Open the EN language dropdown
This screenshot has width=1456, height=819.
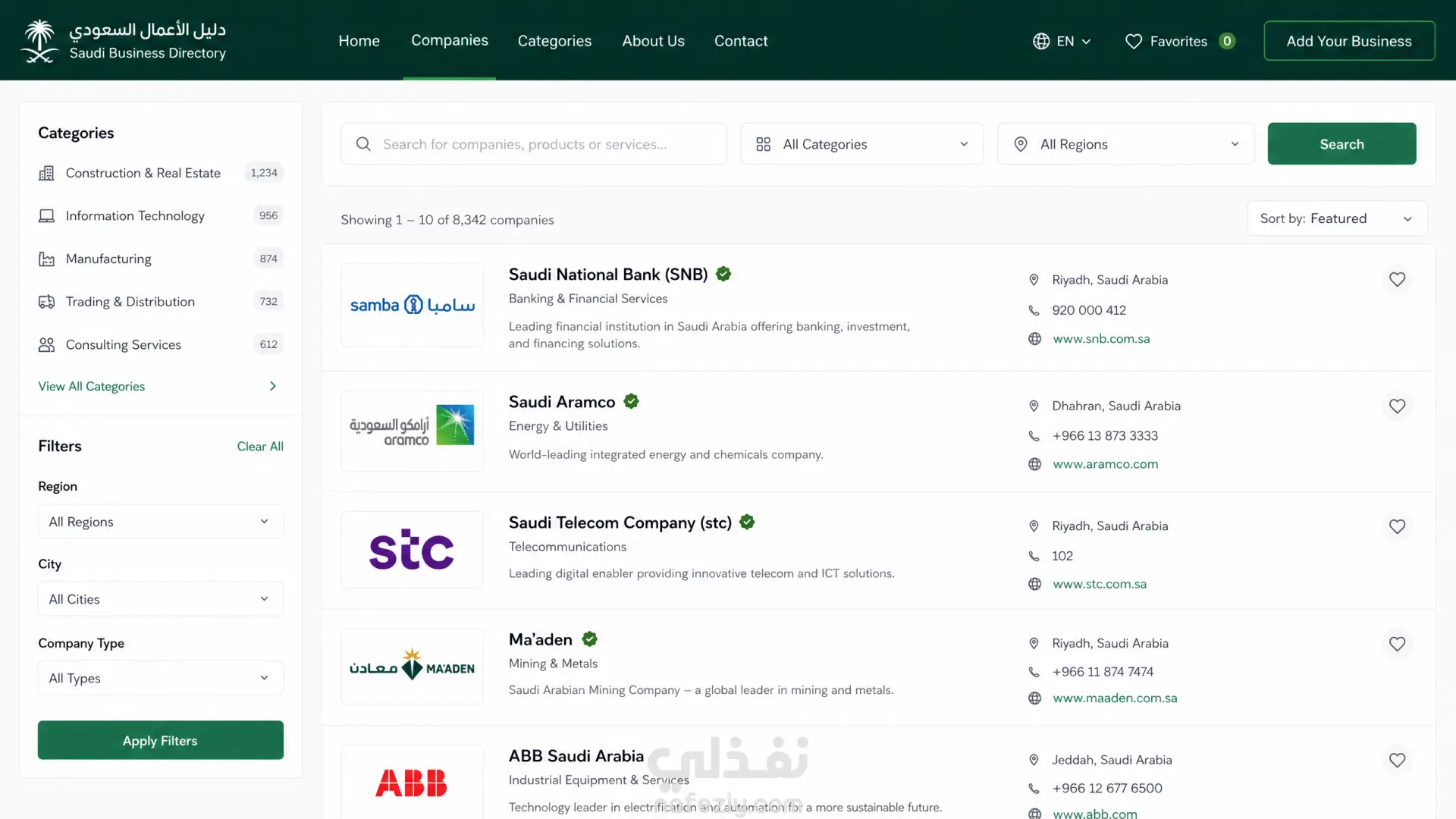click(1062, 41)
